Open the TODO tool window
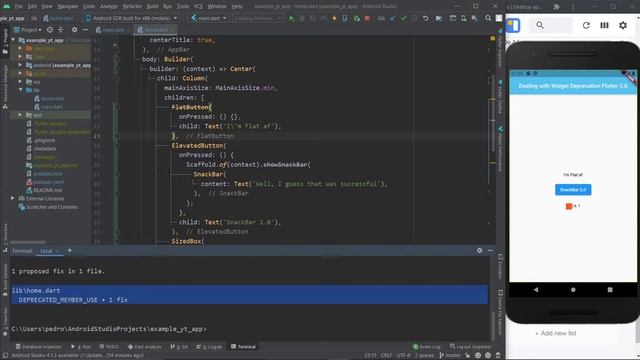This screenshot has width=640, height=360. pyautogui.click(x=109, y=347)
